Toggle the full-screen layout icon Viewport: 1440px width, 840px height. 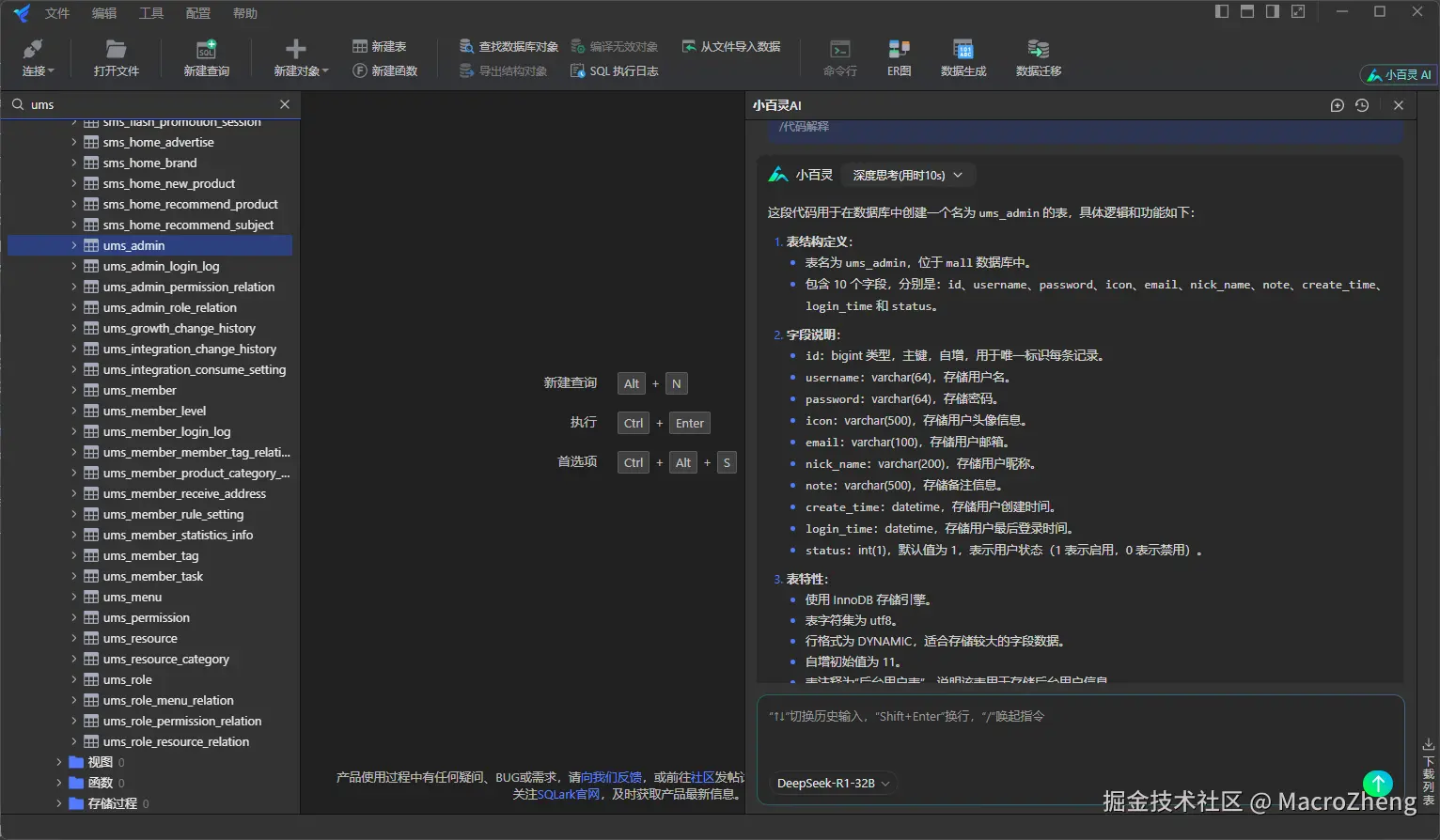[x=1298, y=11]
